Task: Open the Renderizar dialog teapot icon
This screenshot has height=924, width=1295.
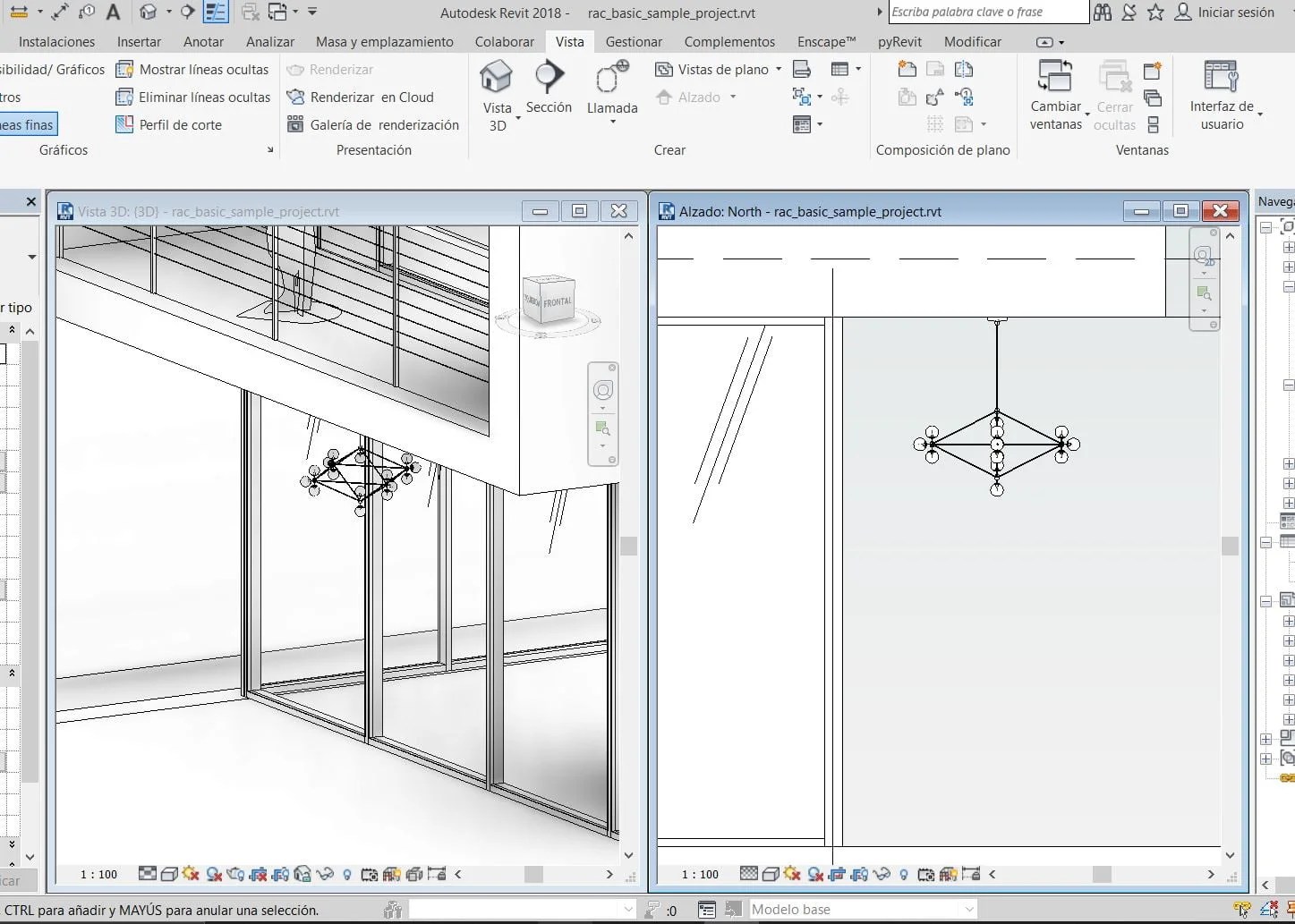Action: [x=234, y=875]
